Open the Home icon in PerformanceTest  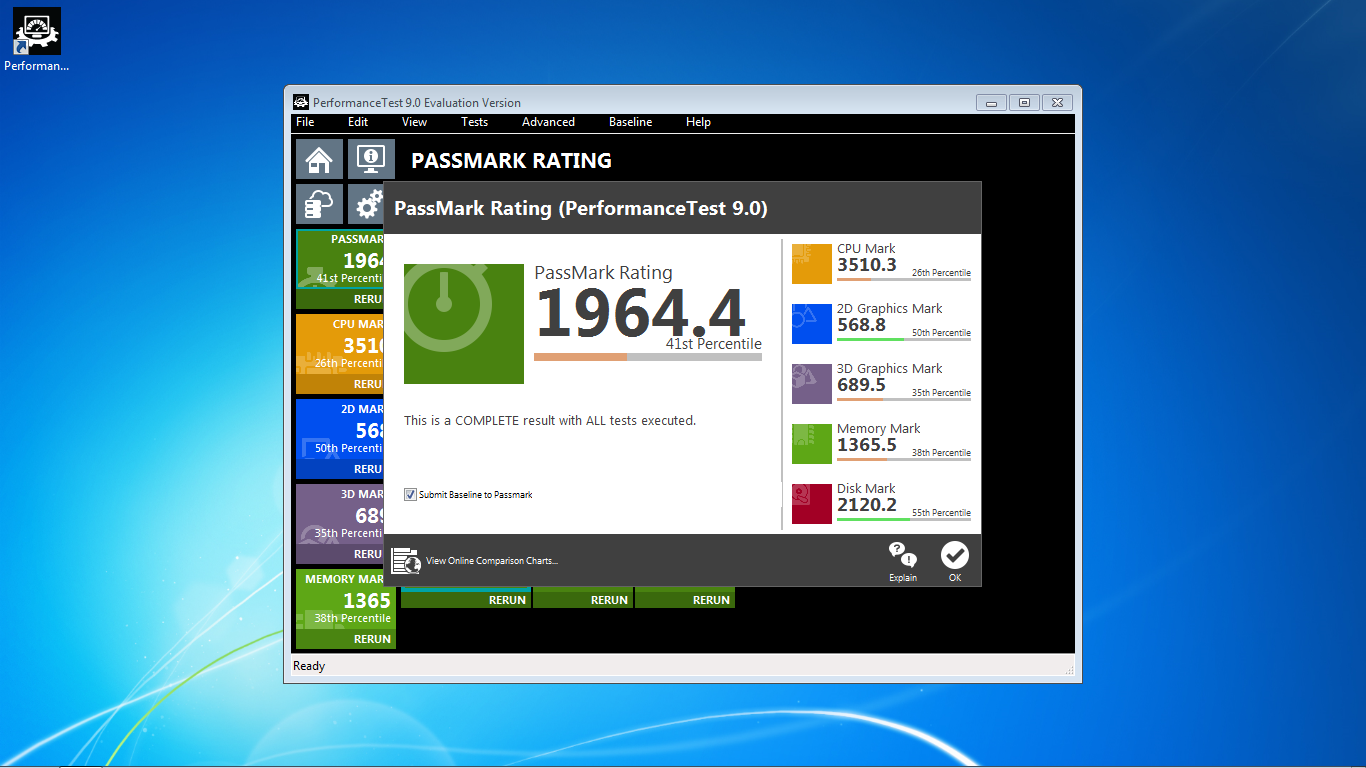pos(319,159)
